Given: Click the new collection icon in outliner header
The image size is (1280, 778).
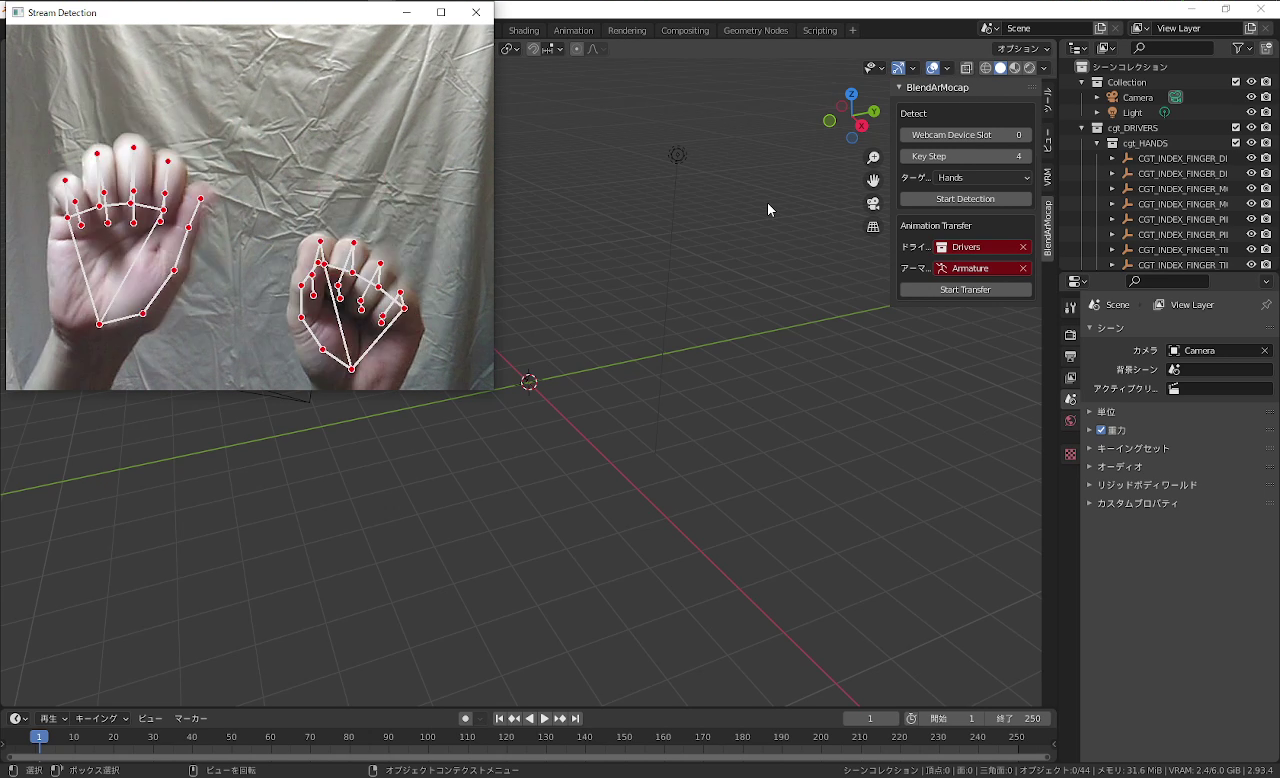Looking at the screenshot, I should pos(1265,48).
